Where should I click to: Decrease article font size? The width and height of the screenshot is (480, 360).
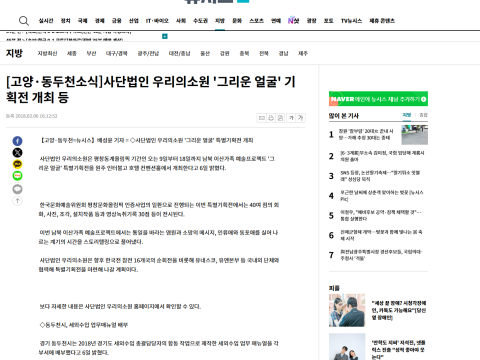(291, 118)
